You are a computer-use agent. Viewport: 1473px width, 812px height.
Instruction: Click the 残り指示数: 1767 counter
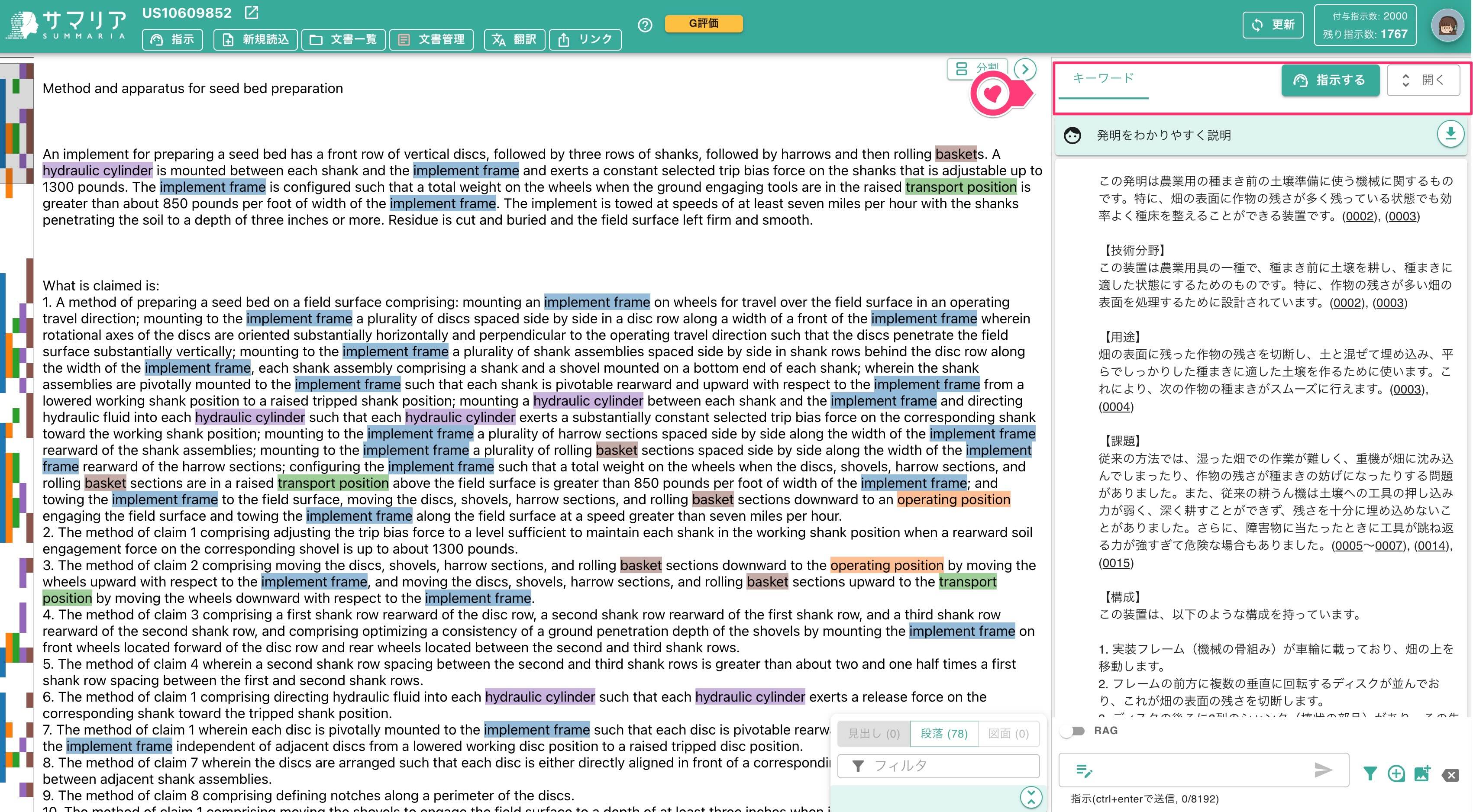pos(1365,34)
